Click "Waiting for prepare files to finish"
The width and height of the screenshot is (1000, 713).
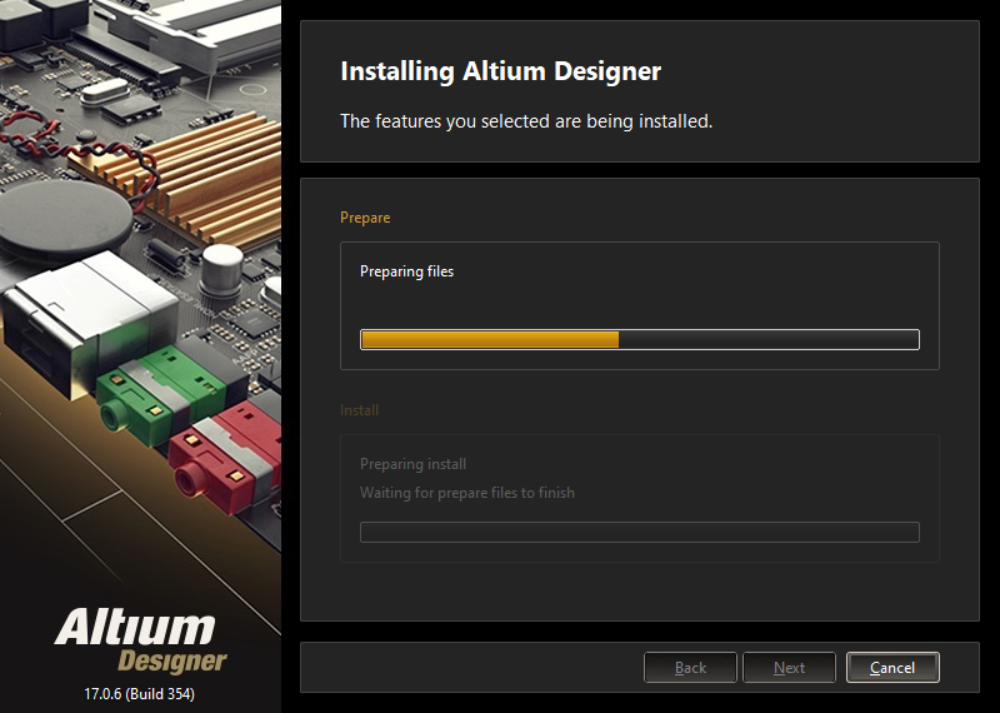point(467,492)
